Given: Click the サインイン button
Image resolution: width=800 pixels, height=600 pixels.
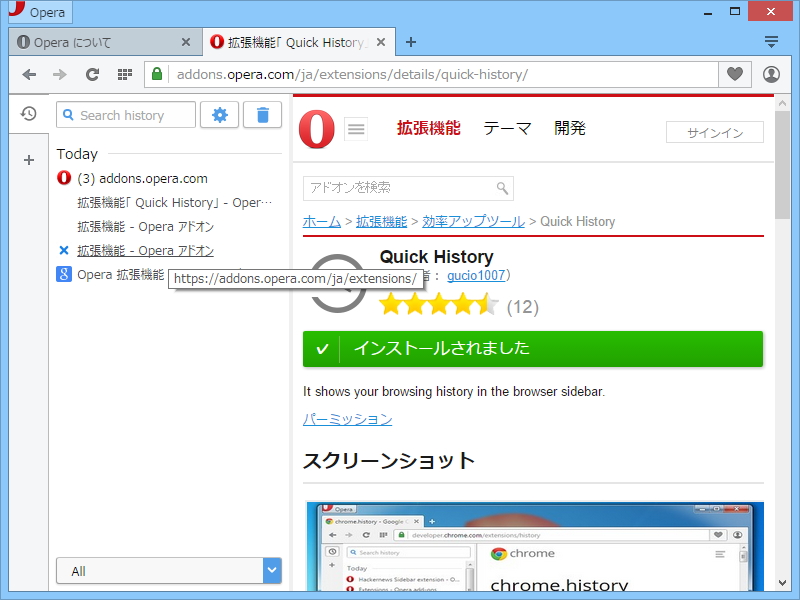Looking at the screenshot, I should point(714,131).
